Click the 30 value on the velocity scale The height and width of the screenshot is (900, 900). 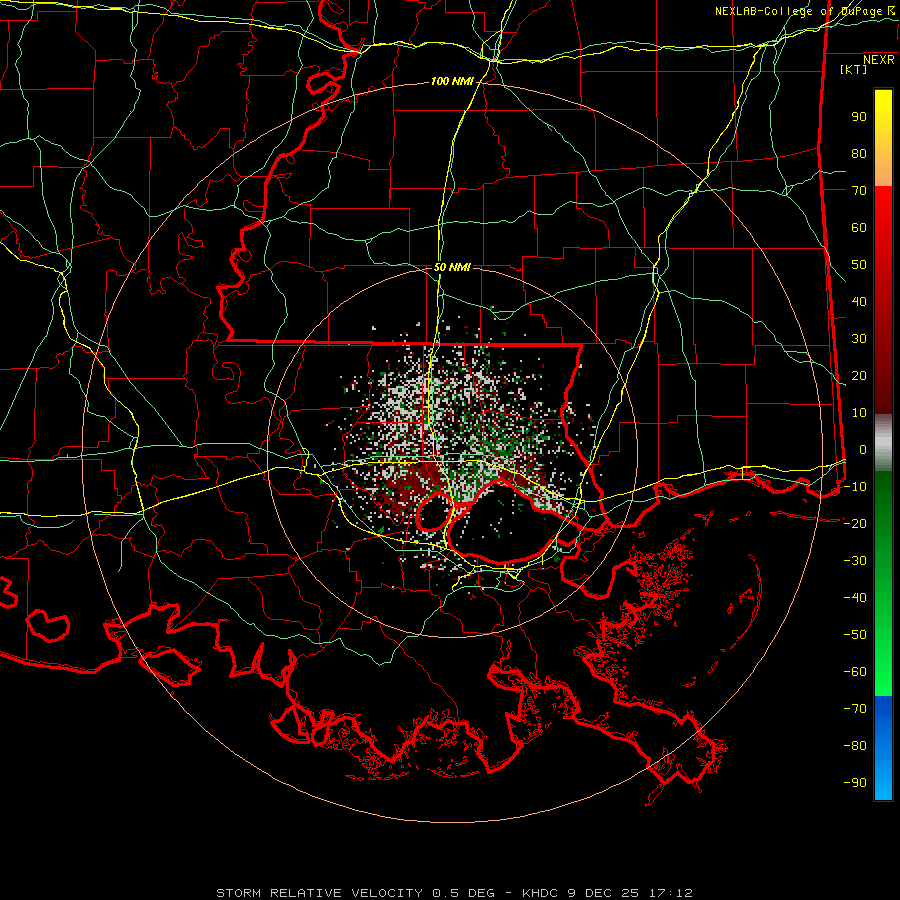click(859, 339)
